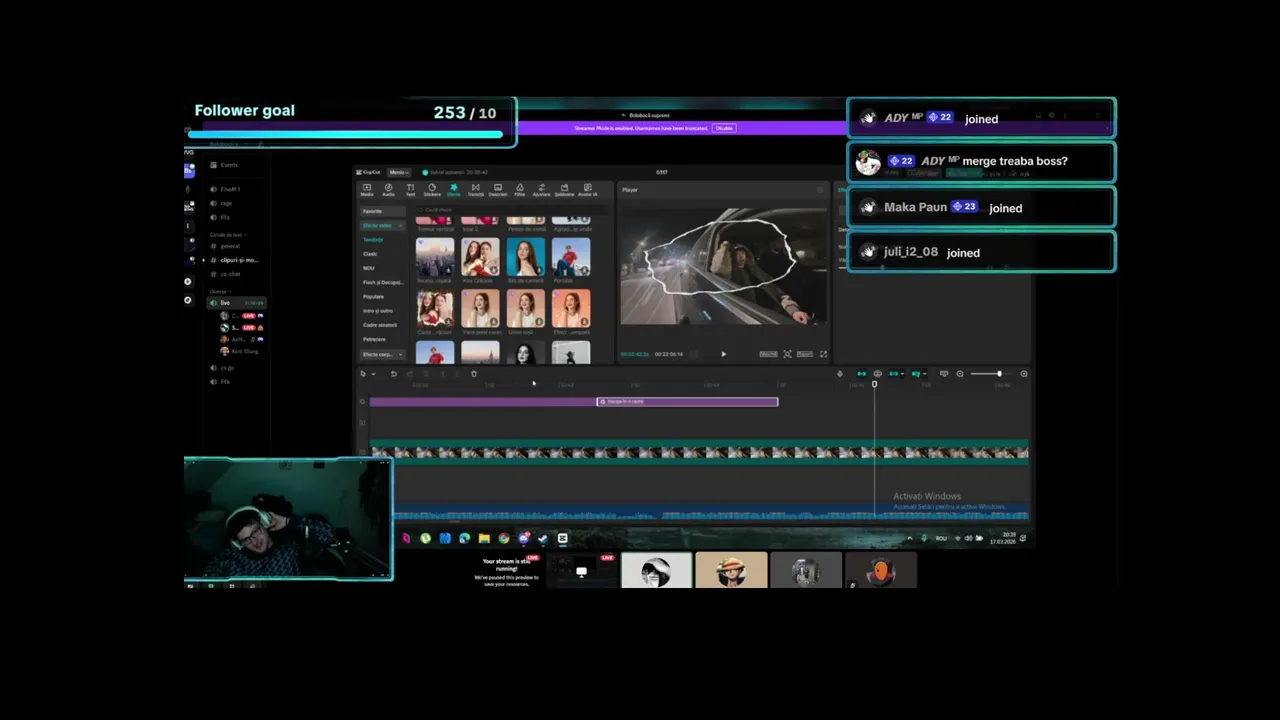Select the Clasic effects category
Viewport: 1280px width, 720px height.
click(370, 254)
